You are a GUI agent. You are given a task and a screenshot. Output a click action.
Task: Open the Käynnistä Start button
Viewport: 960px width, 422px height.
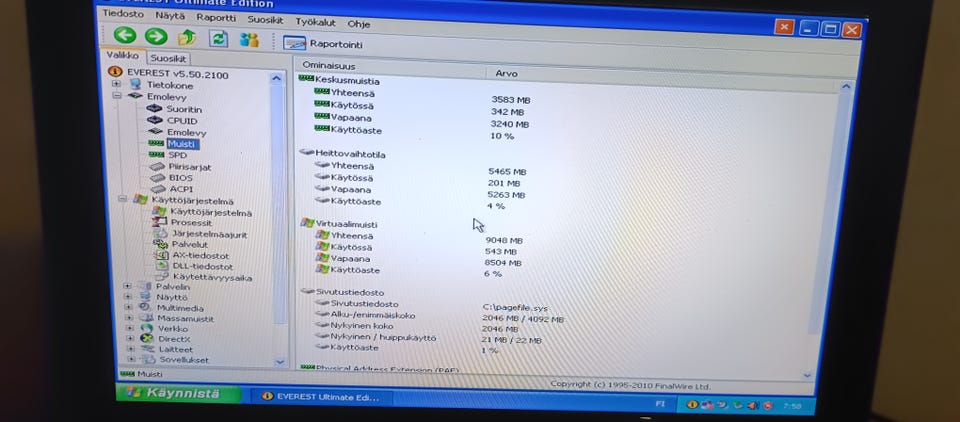point(178,393)
